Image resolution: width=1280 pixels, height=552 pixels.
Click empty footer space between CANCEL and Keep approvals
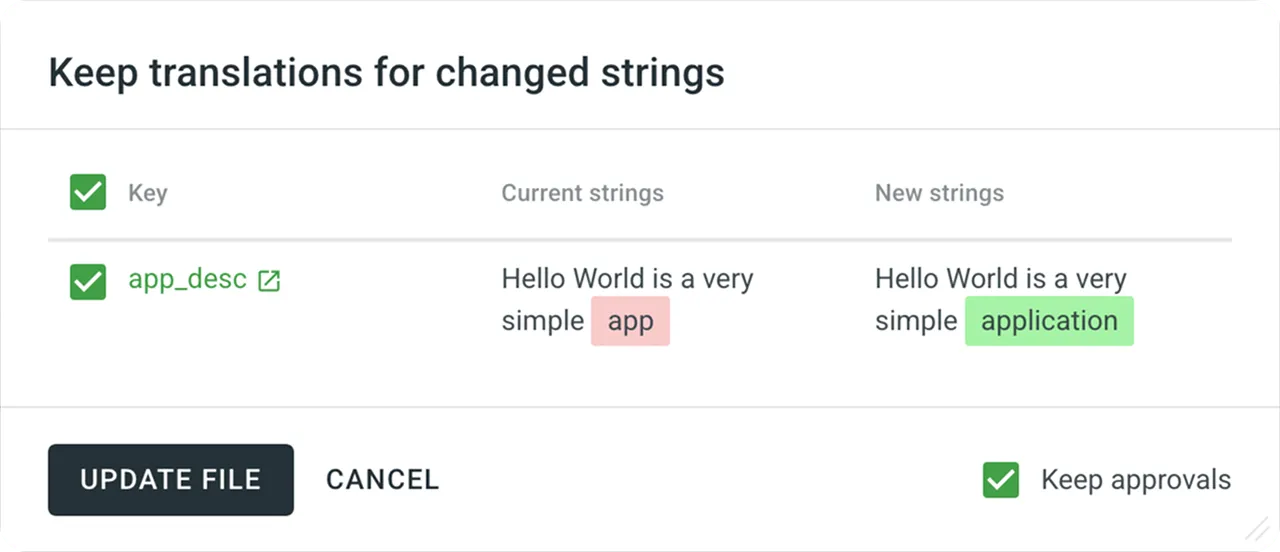(x=700, y=480)
